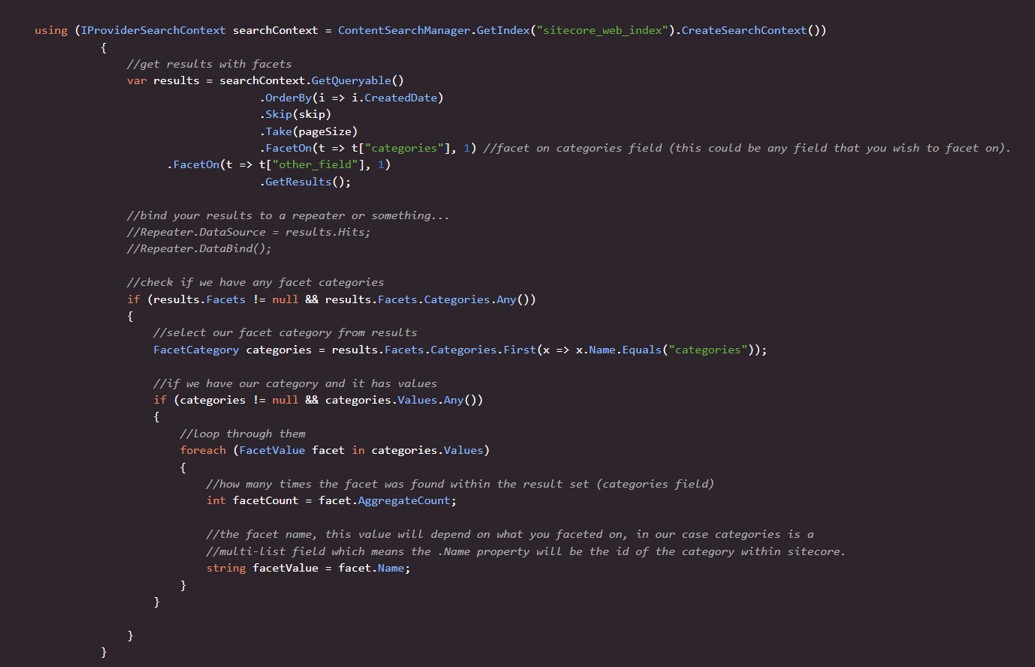Click the var results declaration
This screenshot has height=667, width=1035.
[163, 81]
